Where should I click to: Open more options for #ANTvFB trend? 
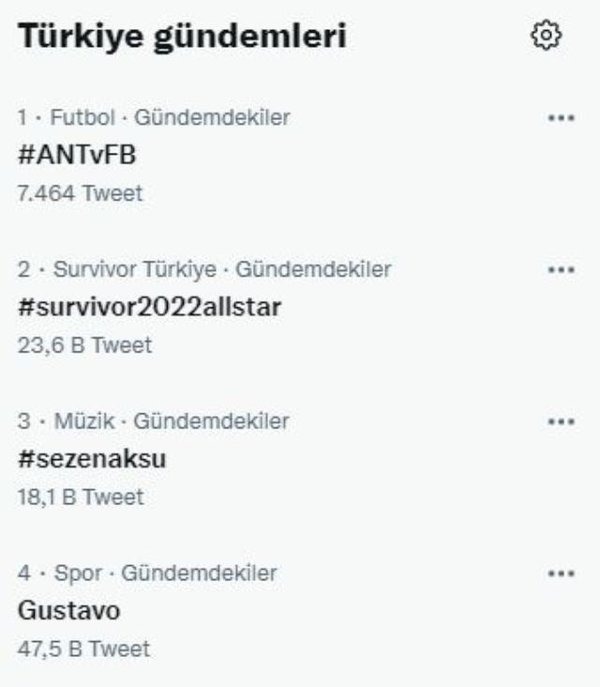tap(562, 118)
